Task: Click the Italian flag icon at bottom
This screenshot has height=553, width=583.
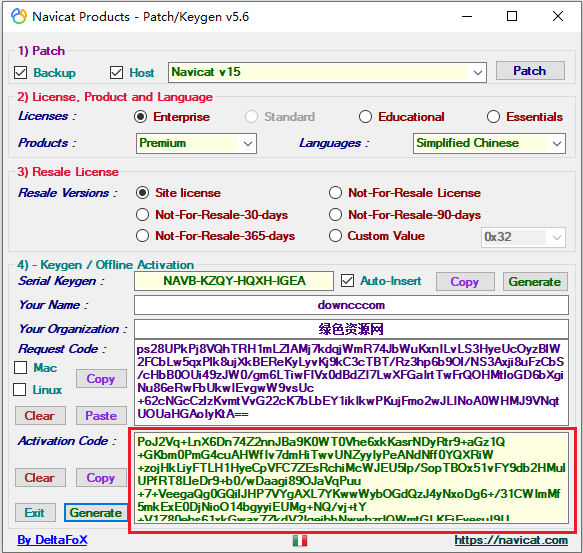Action: pos(300,540)
